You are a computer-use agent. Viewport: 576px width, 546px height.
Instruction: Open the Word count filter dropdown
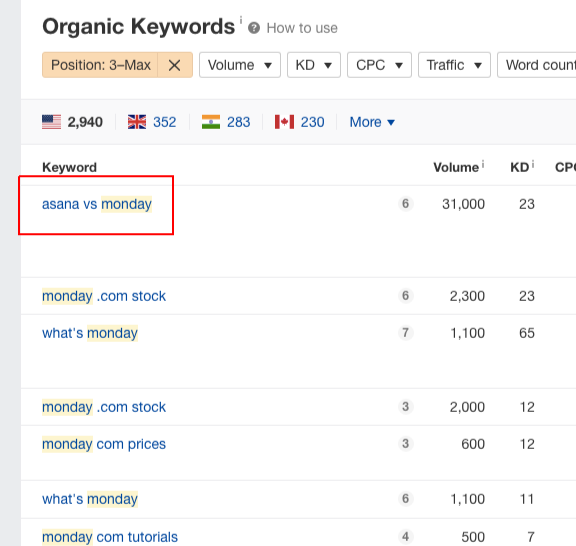tap(537, 65)
